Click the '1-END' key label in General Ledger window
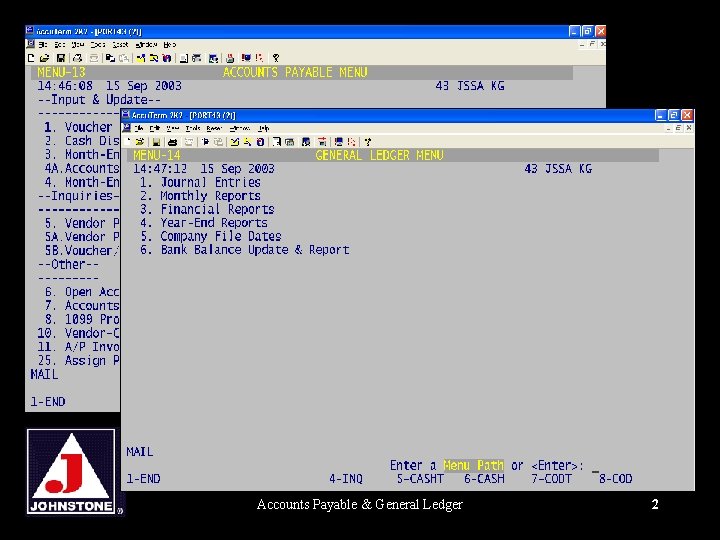Image resolution: width=720 pixels, height=540 pixels. [x=143, y=479]
